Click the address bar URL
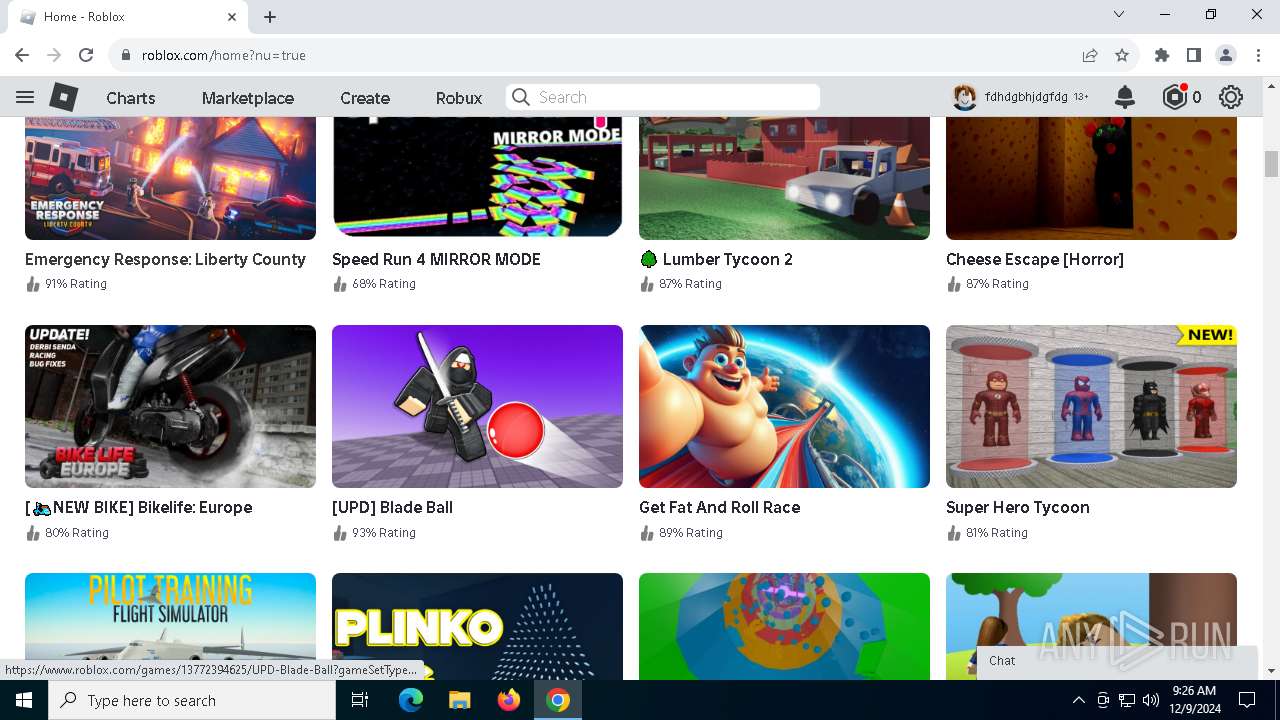1280x720 pixels. (x=224, y=55)
